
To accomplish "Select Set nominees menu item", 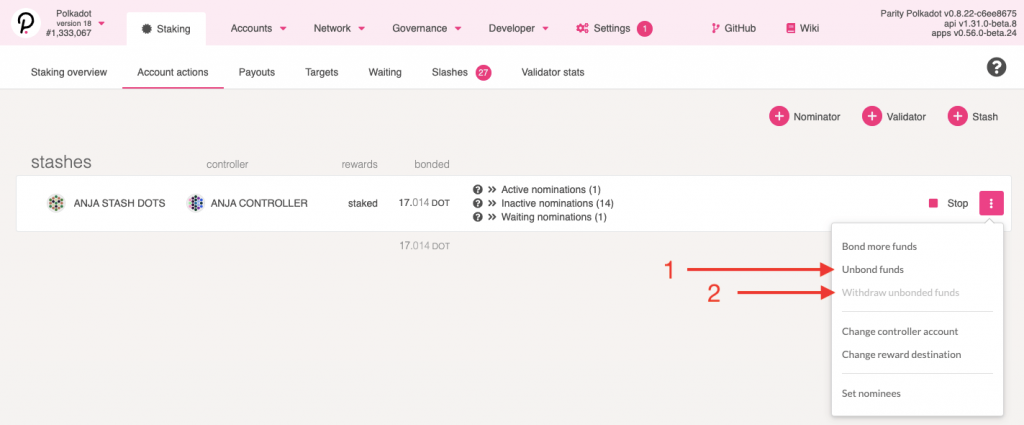I will [871, 394].
